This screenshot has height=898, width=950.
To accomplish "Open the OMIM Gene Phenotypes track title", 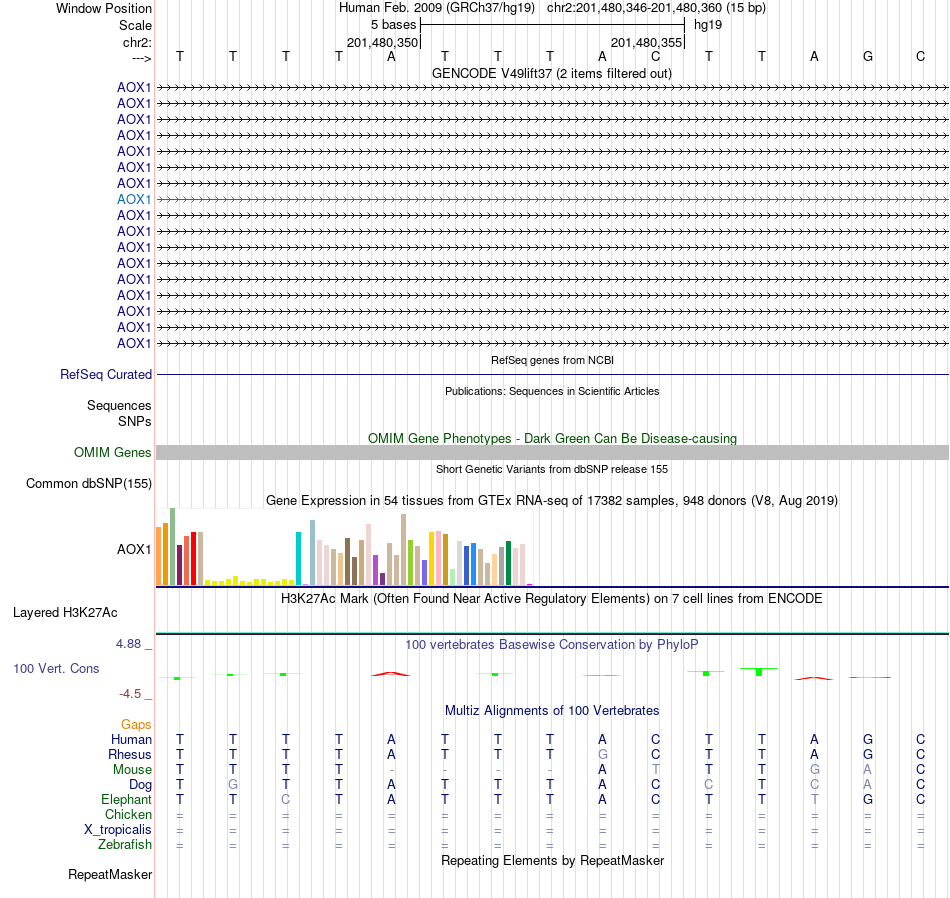I will [552, 438].
